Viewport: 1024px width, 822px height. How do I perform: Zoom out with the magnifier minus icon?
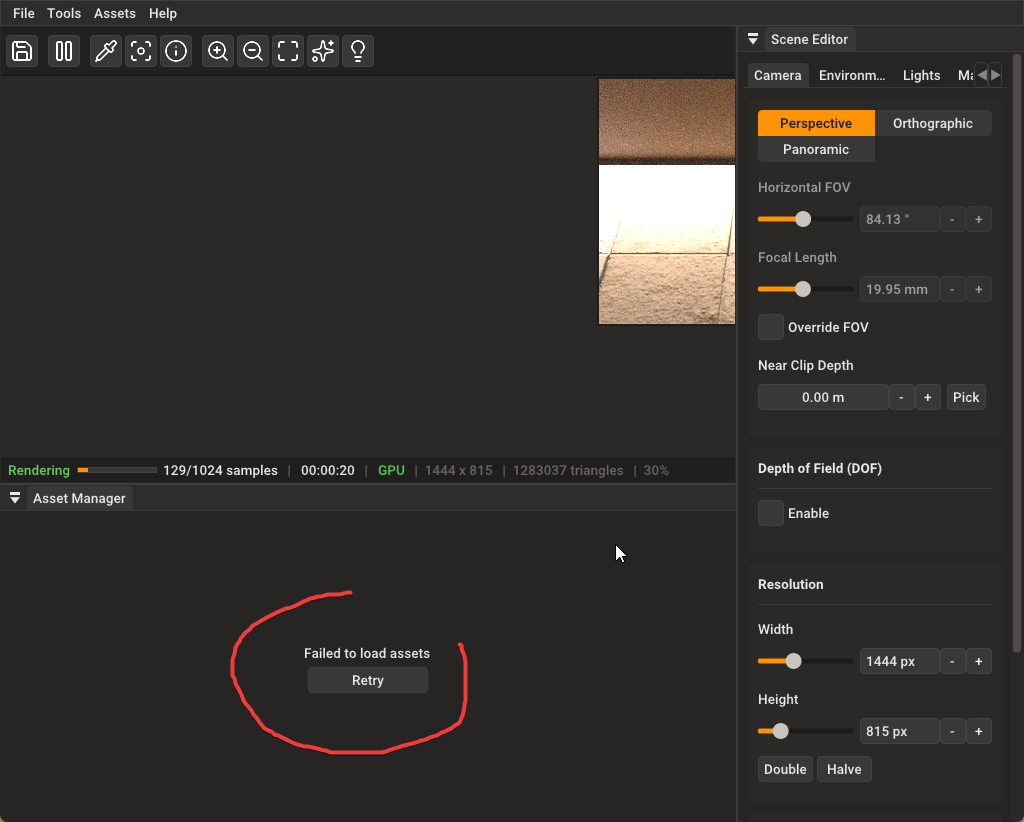coord(253,51)
